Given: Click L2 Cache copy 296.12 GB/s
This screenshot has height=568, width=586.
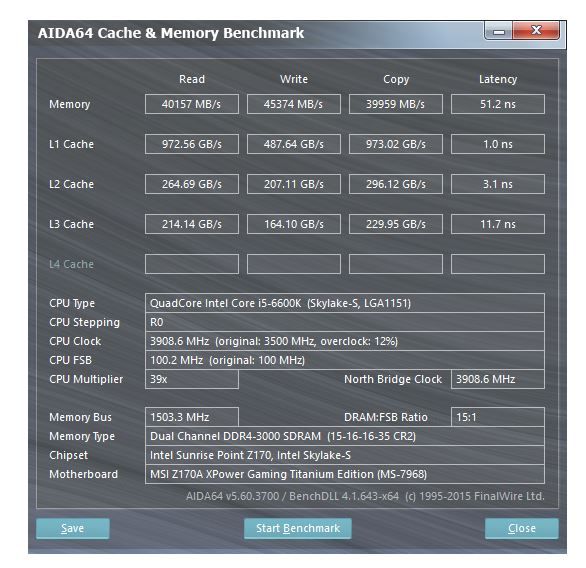Looking at the screenshot, I should (x=396, y=184).
